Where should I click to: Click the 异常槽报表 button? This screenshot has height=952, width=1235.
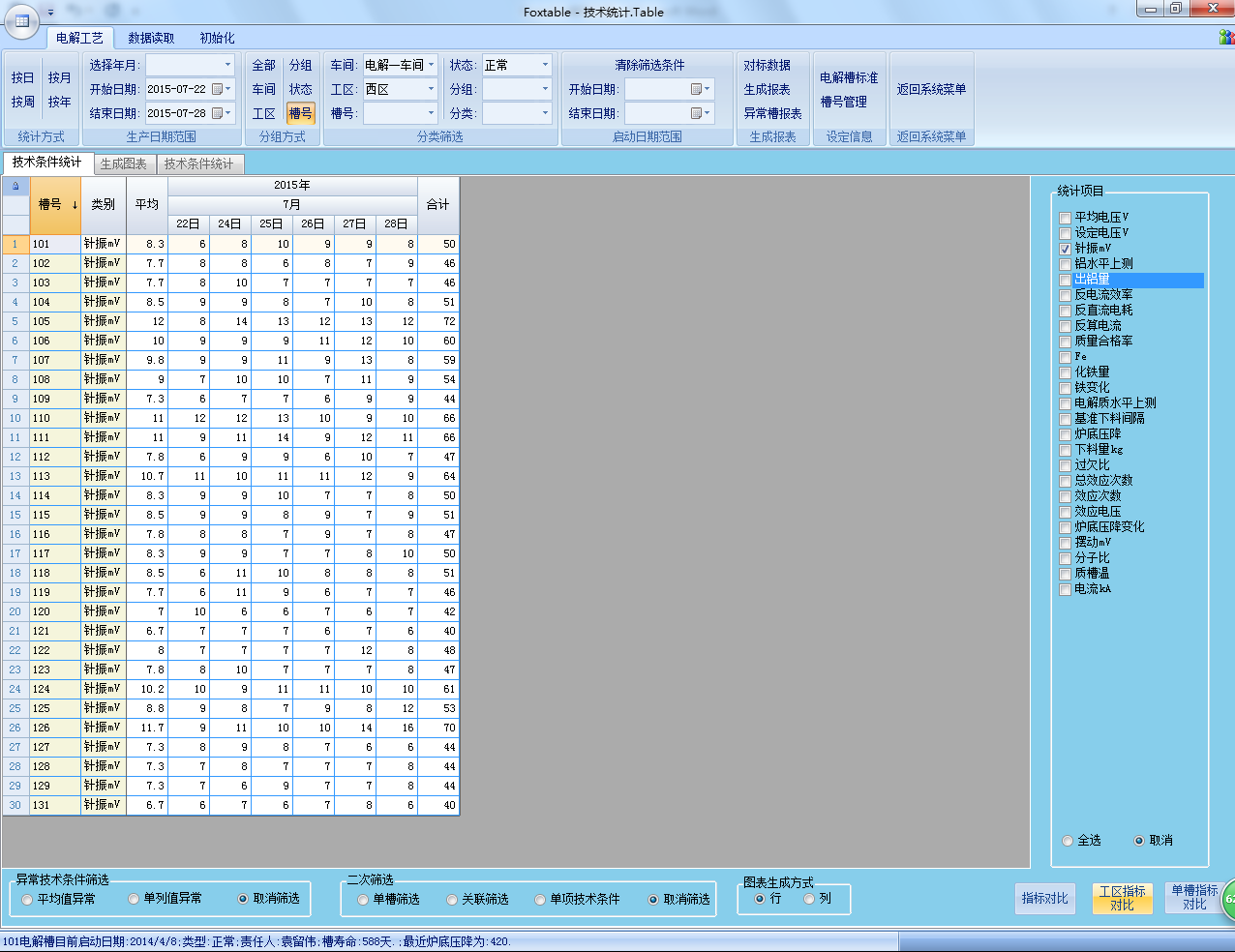tap(772, 113)
